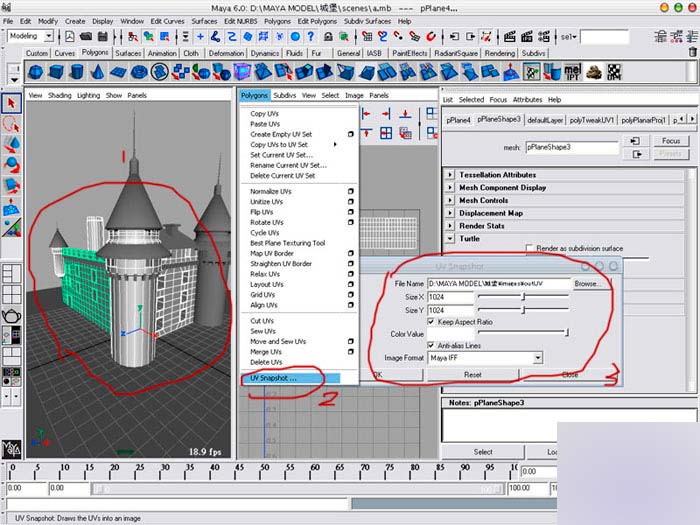Viewport: 700px width, 525px height.
Task: Click the mel IPT shelf icon
Action: (573, 72)
